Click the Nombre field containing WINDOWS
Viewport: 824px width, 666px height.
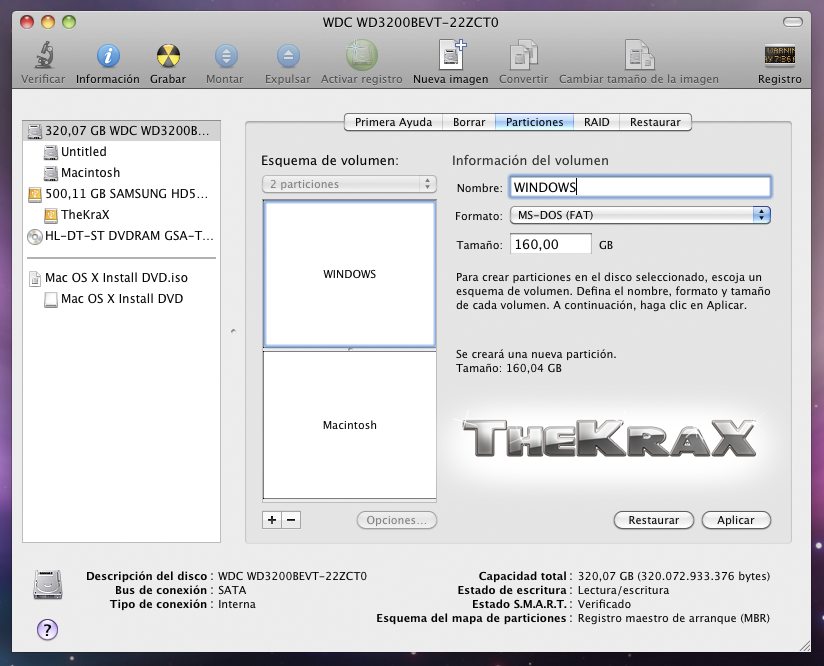(640, 187)
